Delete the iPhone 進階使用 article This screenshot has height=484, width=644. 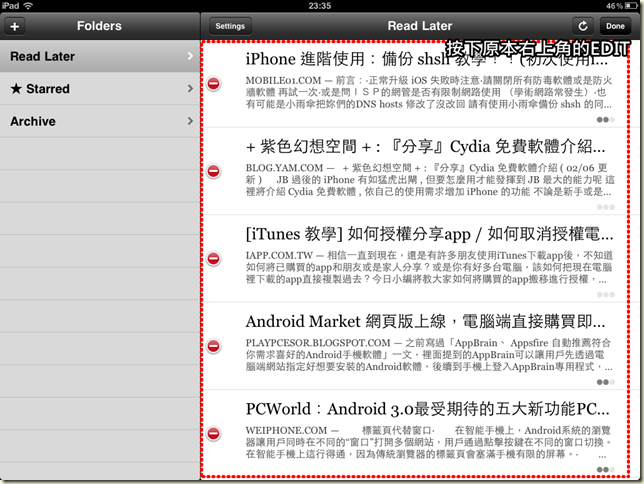[214, 83]
